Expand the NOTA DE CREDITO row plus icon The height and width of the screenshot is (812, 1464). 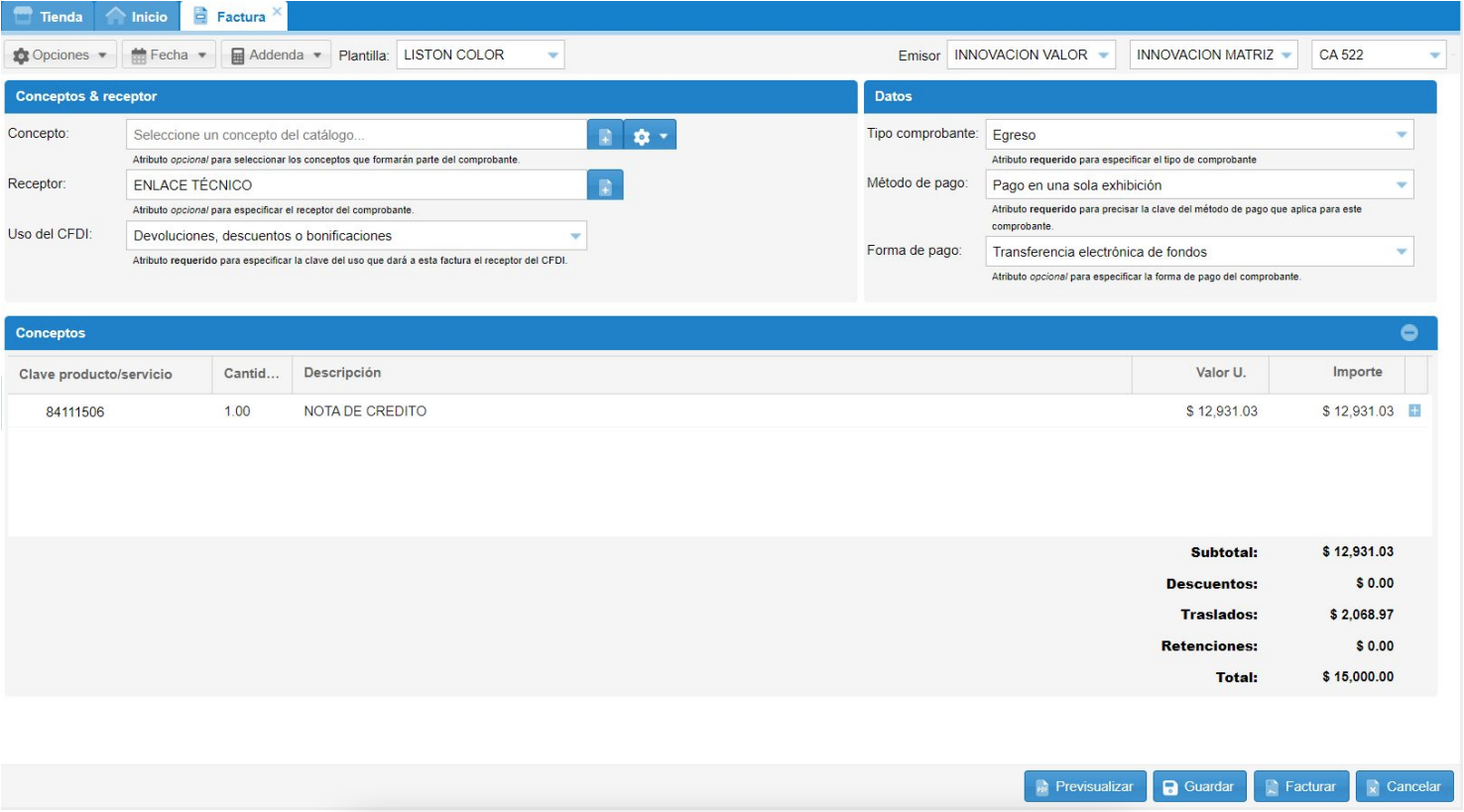tap(1414, 410)
